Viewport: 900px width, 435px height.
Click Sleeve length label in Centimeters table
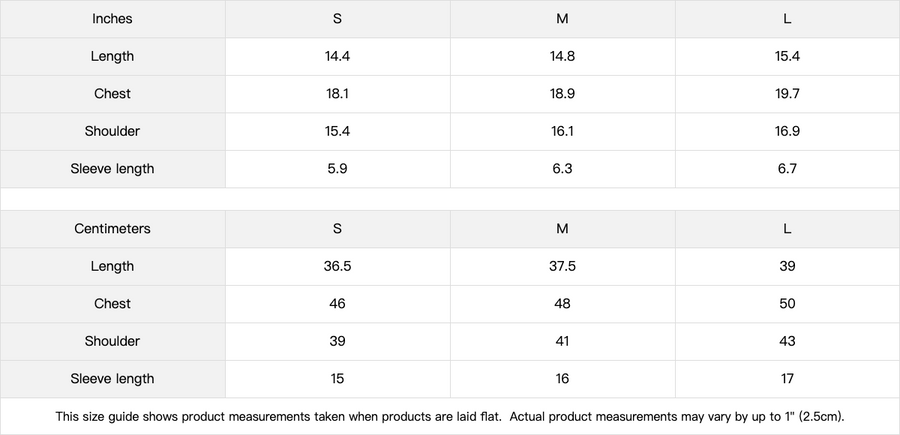click(112, 379)
